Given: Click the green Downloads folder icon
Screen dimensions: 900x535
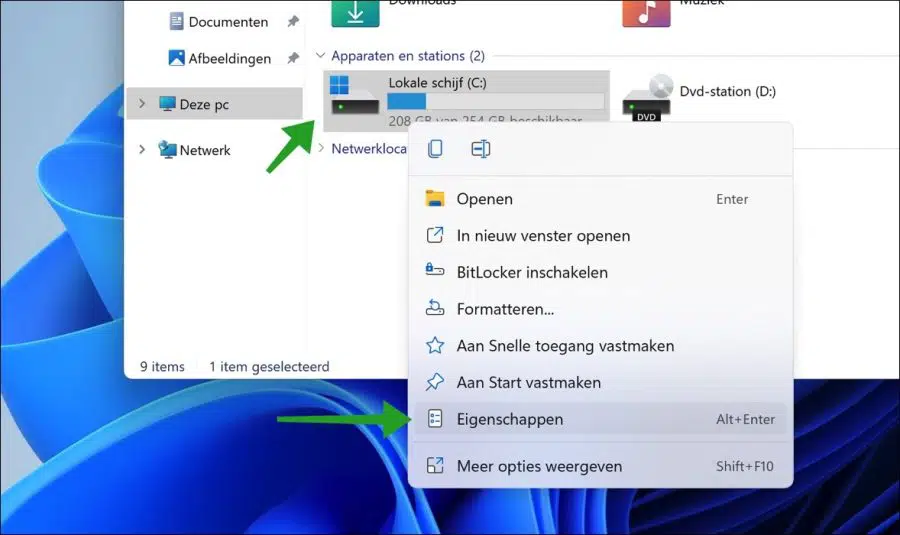Looking at the screenshot, I should (355, 13).
